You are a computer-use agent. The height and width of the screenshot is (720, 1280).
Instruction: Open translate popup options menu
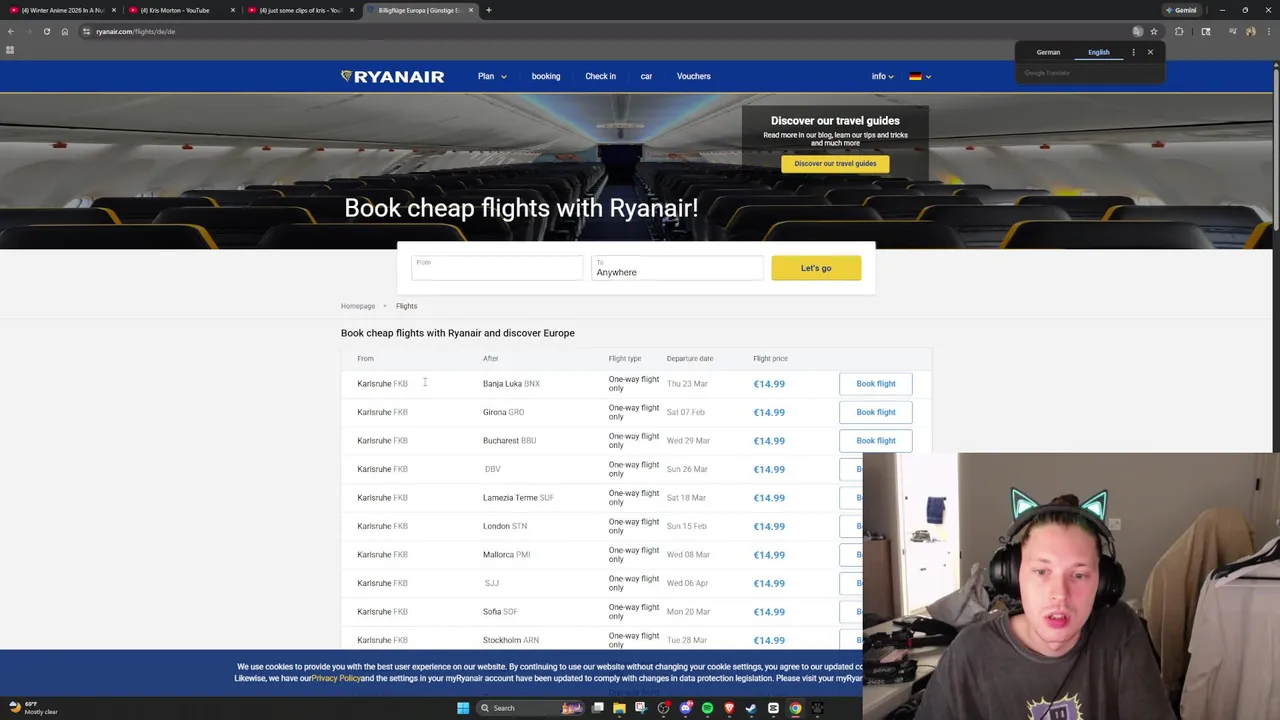click(1133, 52)
